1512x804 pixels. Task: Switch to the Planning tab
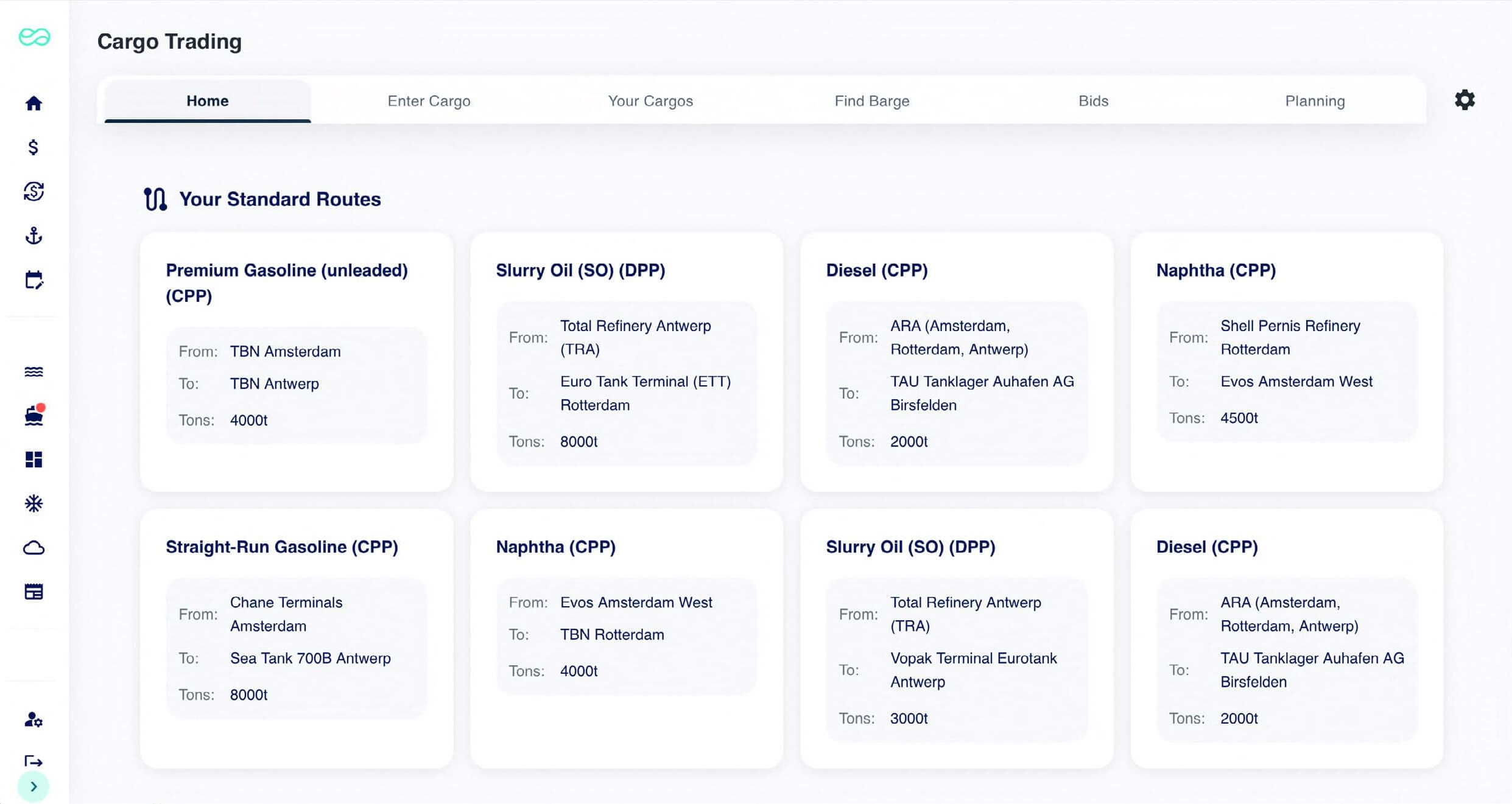1315,101
